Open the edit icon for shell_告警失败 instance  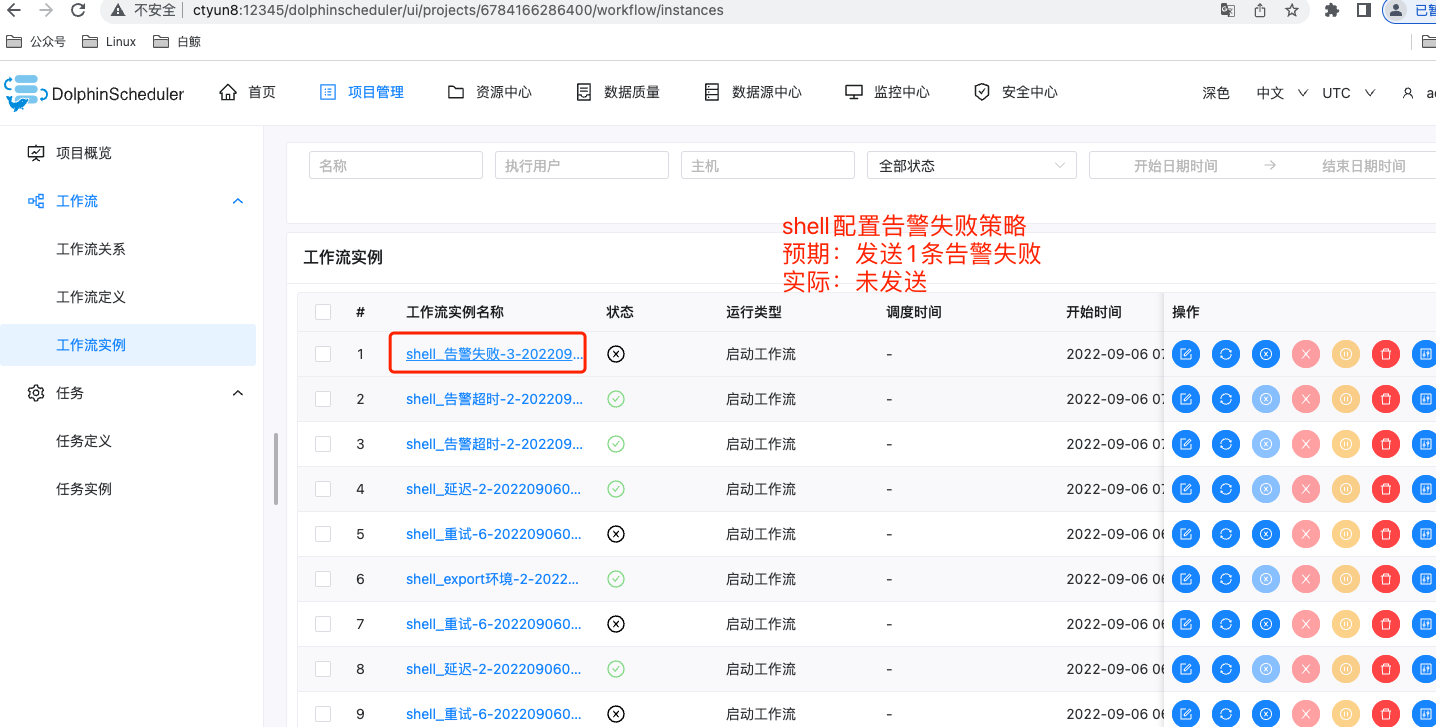(x=1186, y=353)
